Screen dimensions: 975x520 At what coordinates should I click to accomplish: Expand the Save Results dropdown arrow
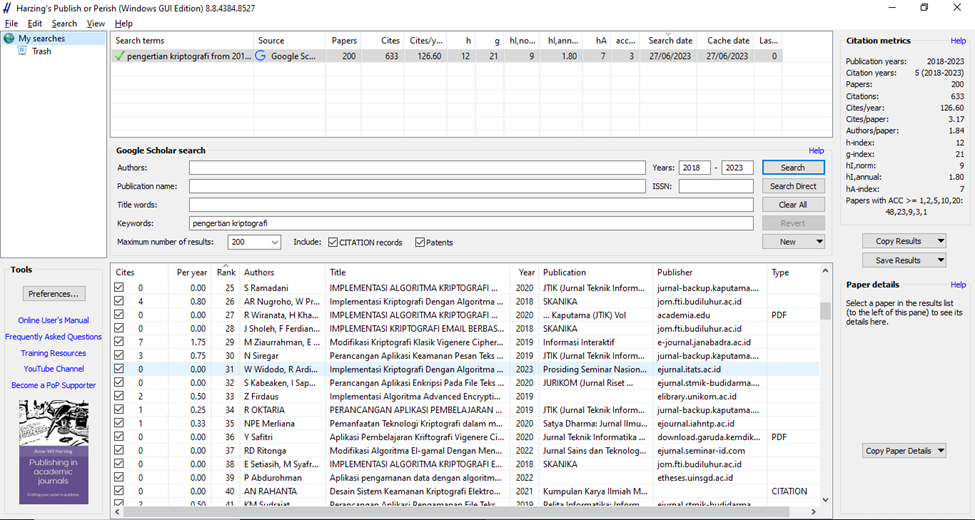941,260
